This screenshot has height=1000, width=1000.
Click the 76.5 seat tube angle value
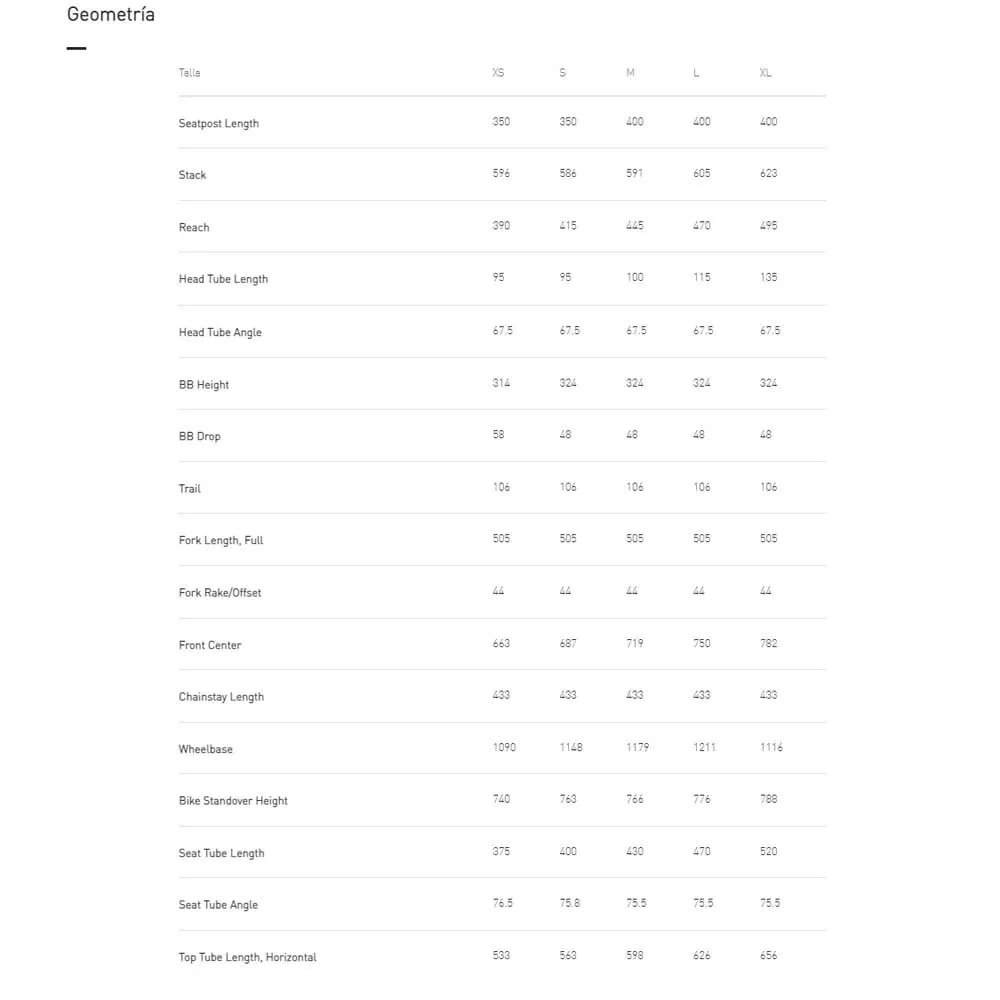point(502,903)
